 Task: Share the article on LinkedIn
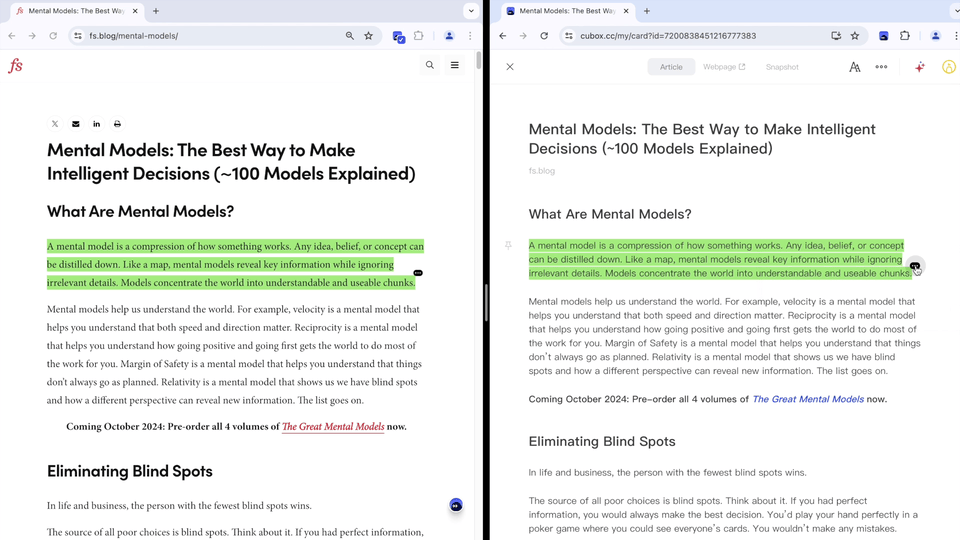[x=97, y=124]
